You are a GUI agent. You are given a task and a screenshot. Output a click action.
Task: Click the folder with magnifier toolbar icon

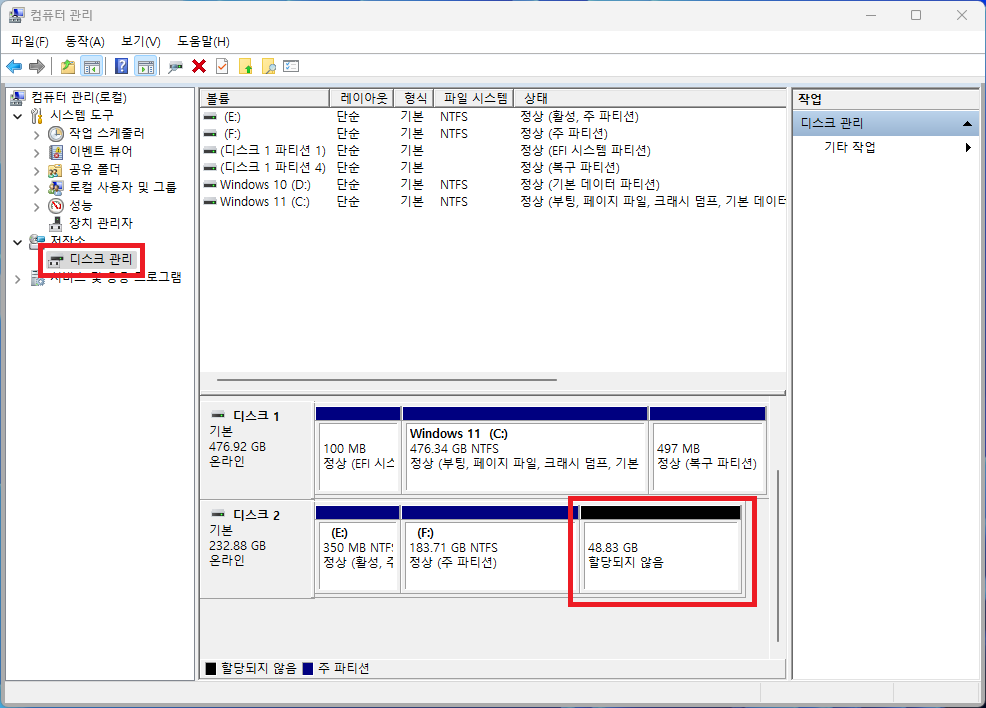267,65
